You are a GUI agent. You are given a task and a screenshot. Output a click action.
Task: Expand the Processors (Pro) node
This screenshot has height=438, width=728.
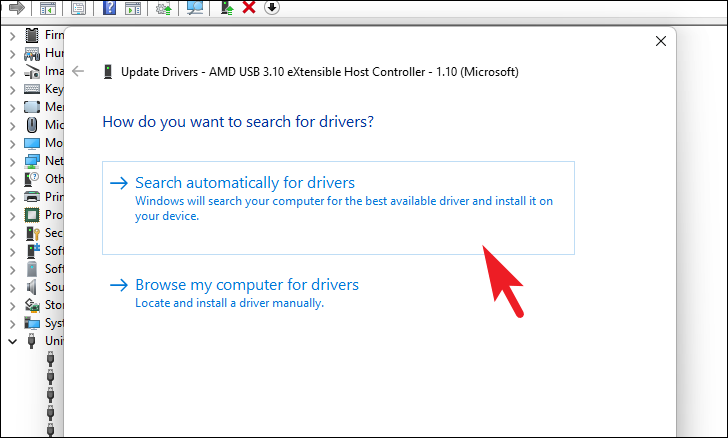coord(13,216)
